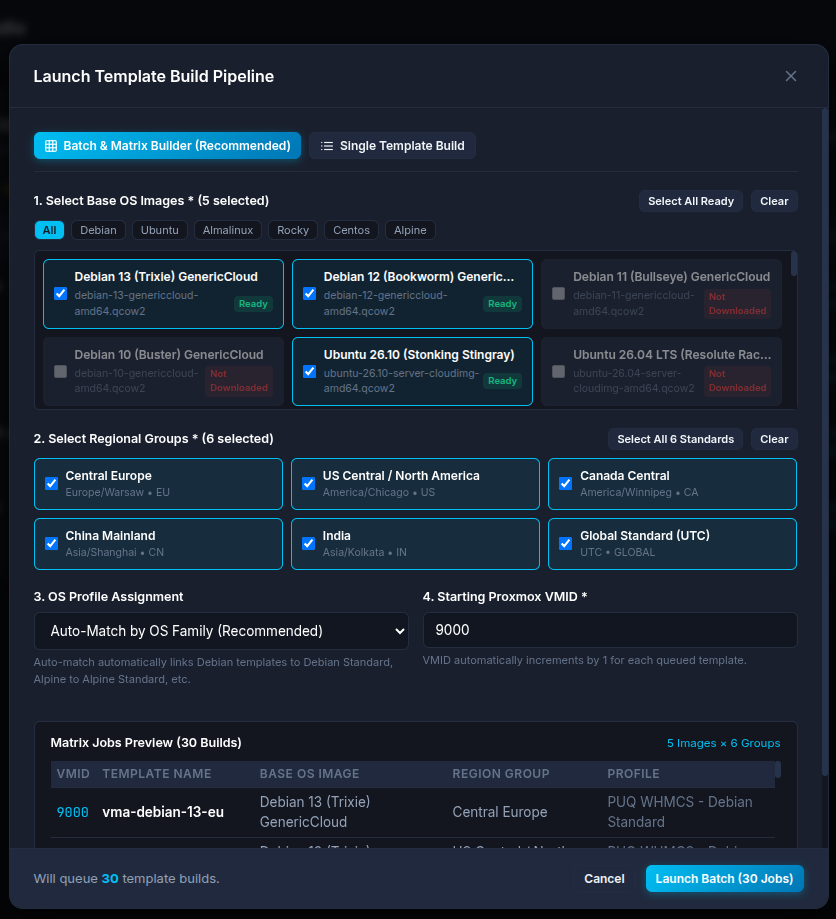
Task: Click the list icon in Single Template Build
Action: [327, 146]
